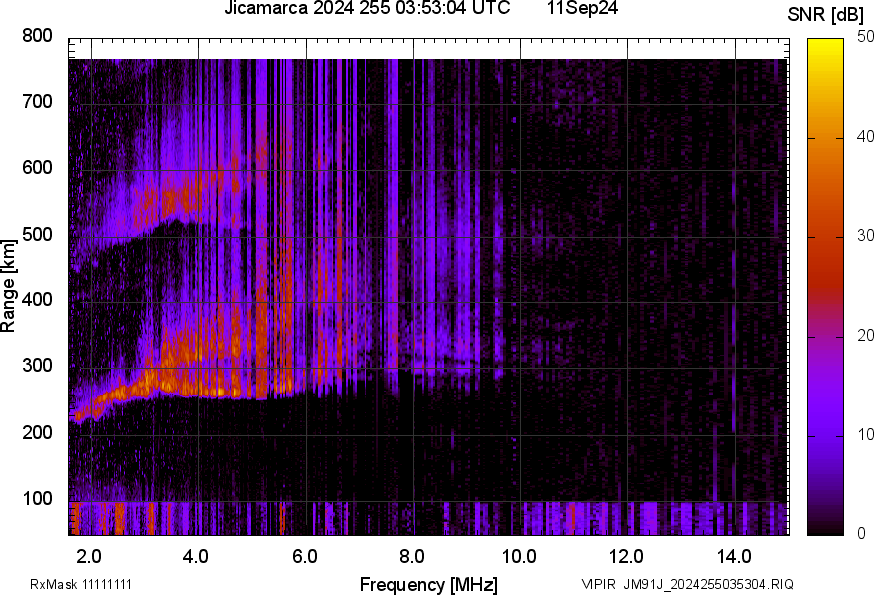874x595 pixels.
Task: Select the 500 km range tick label
Action: (37, 235)
